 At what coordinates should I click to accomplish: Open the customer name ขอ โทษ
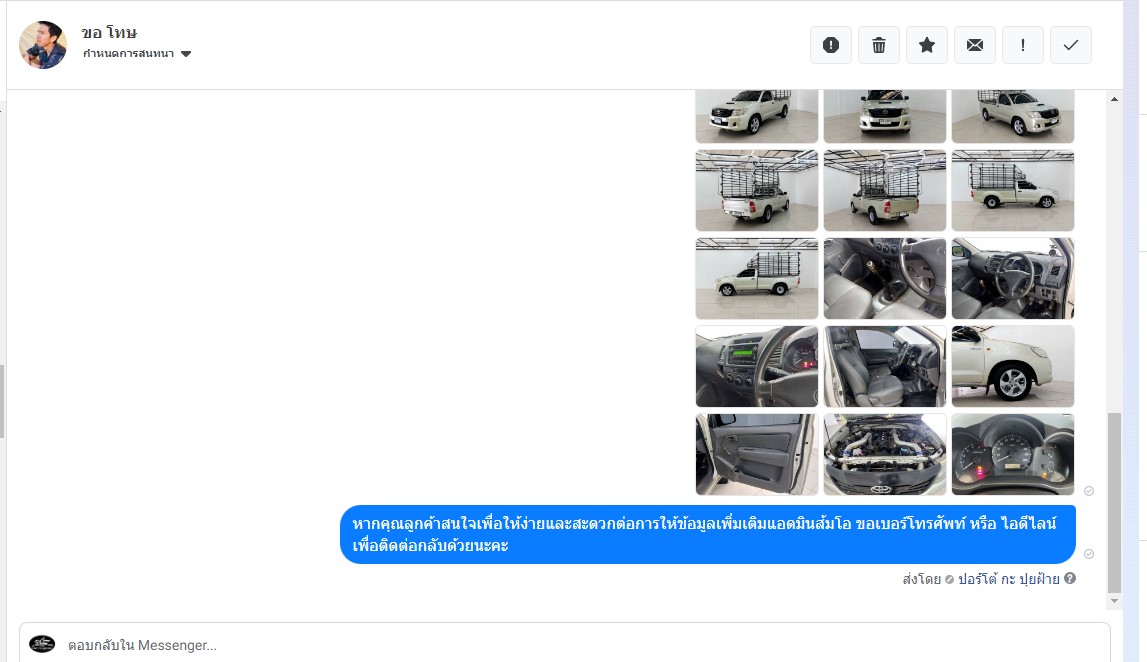click(x=109, y=32)
